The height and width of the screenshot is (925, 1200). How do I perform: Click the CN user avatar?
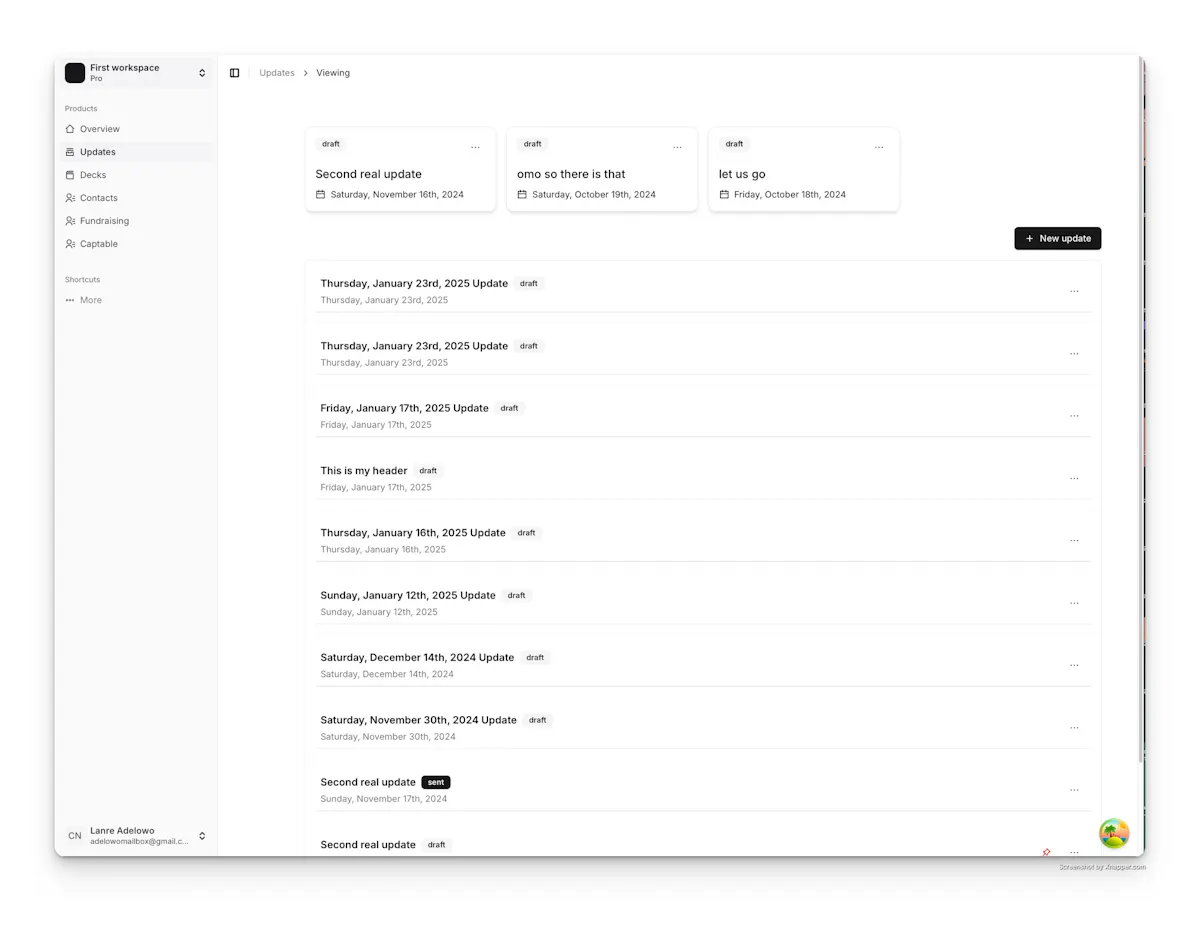click(x=75, y=836)
